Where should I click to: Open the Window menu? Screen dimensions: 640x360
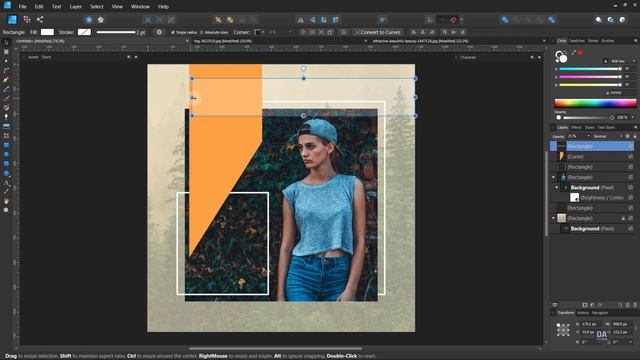pos(140,7)
